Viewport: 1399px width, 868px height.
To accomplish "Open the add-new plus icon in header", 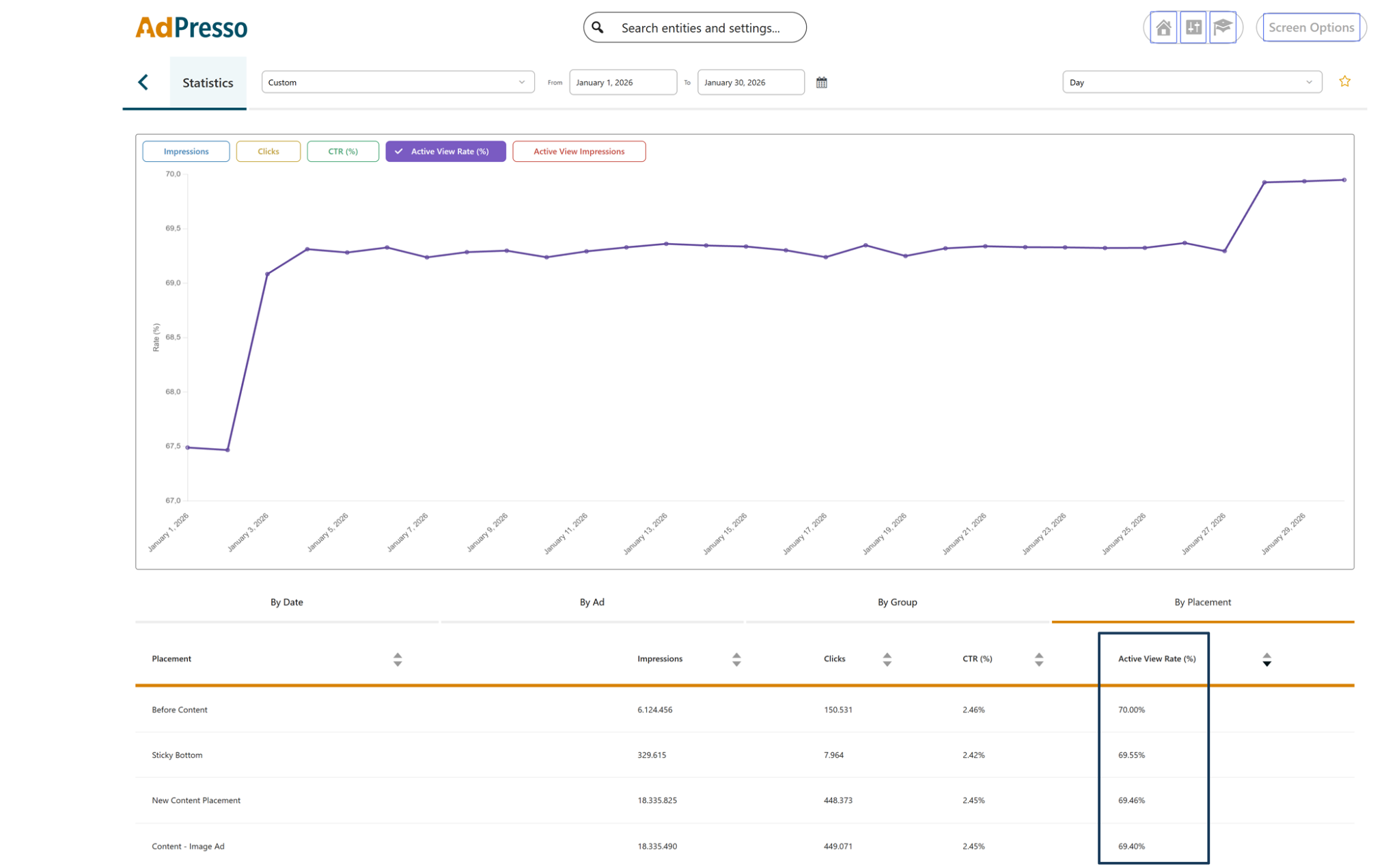I will coord(1193,27).
